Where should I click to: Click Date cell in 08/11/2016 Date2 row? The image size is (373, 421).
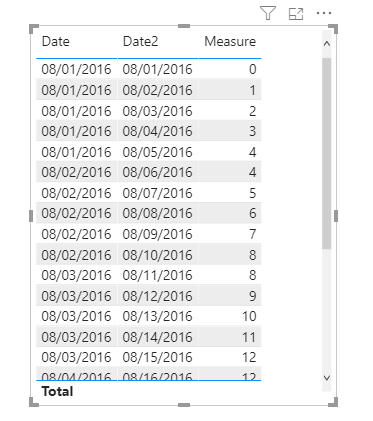pos(76,275)
